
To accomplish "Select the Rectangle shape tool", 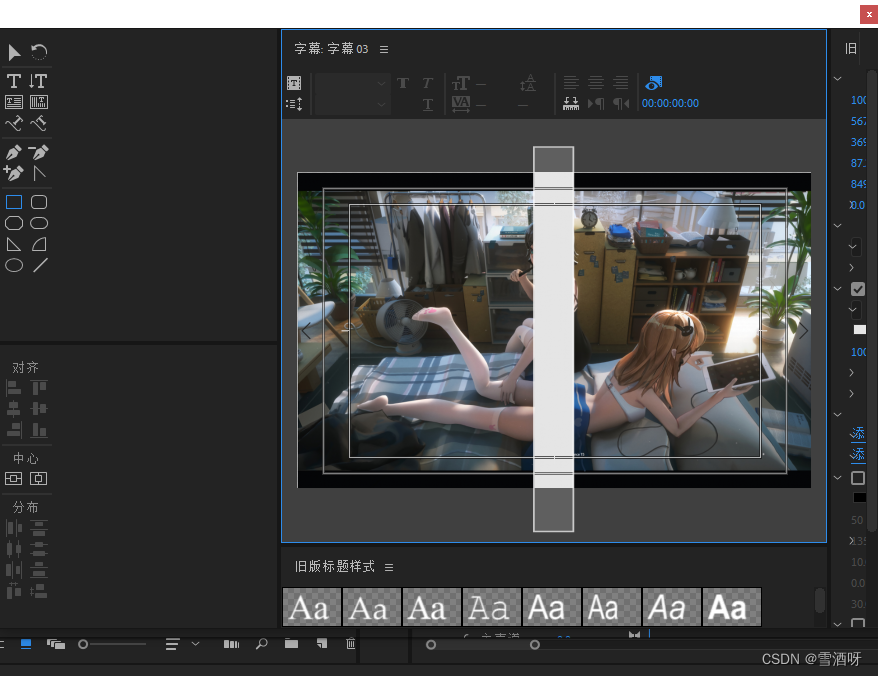I will click(14, 202).
